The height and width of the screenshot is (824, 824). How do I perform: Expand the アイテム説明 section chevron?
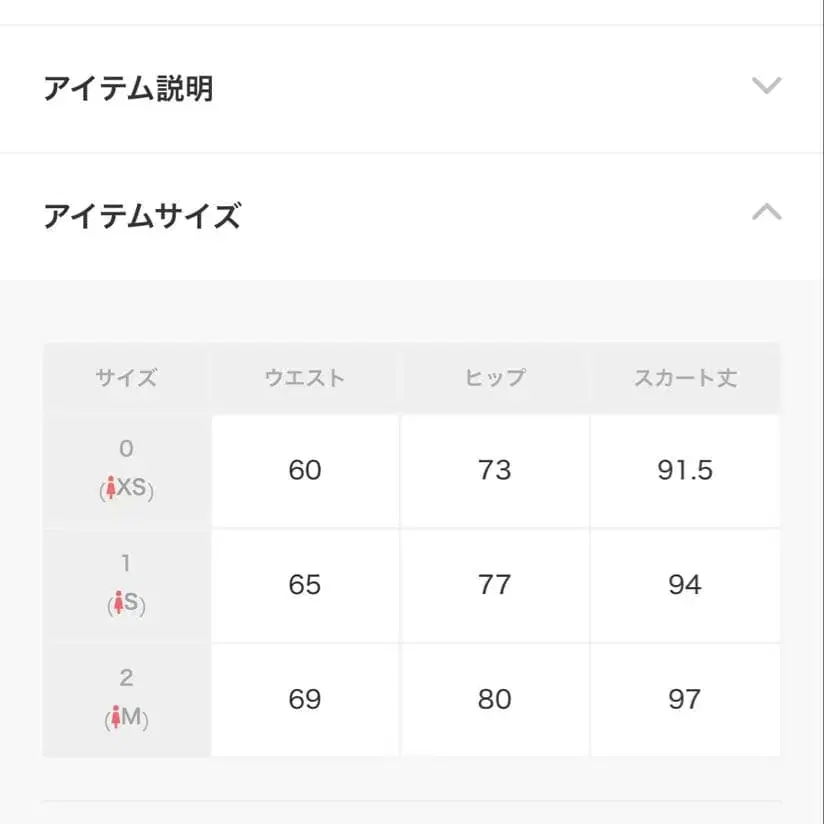click(765, 85)
